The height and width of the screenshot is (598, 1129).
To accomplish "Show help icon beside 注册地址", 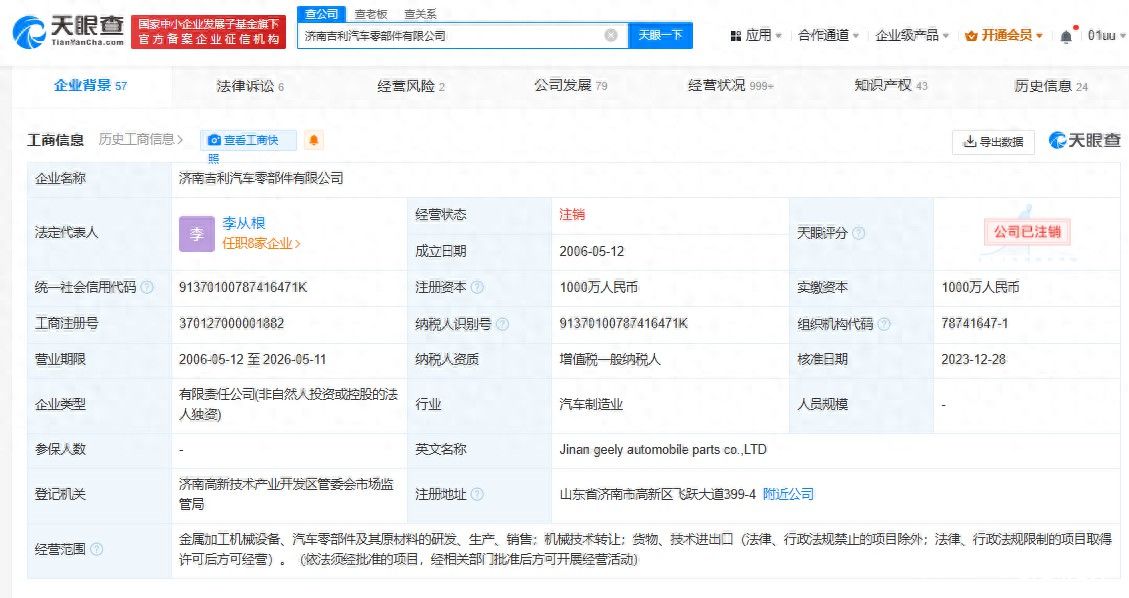I will tap(477, 494).
